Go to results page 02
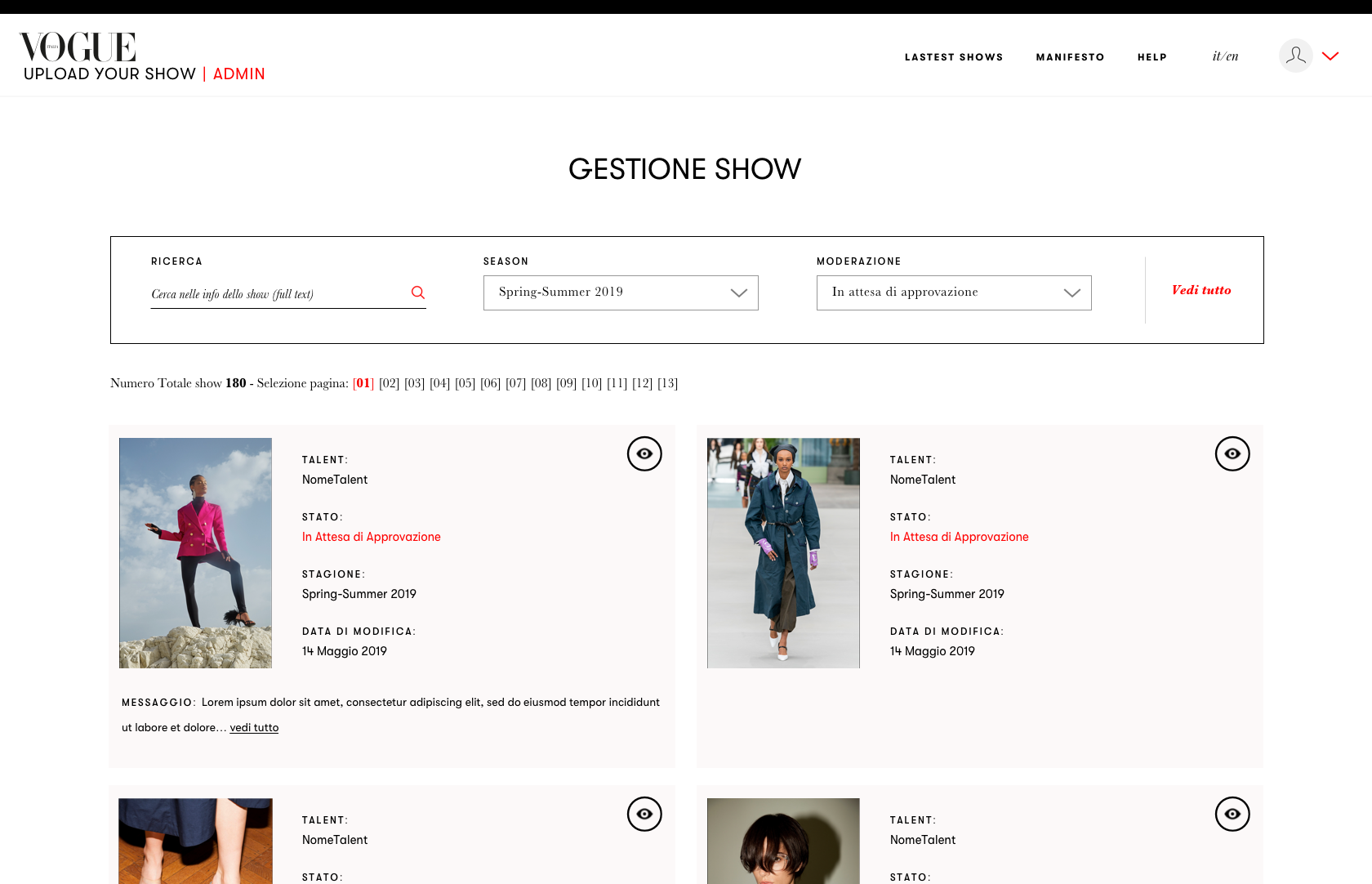Screen dimensions: 1372x884 (389, 383)
